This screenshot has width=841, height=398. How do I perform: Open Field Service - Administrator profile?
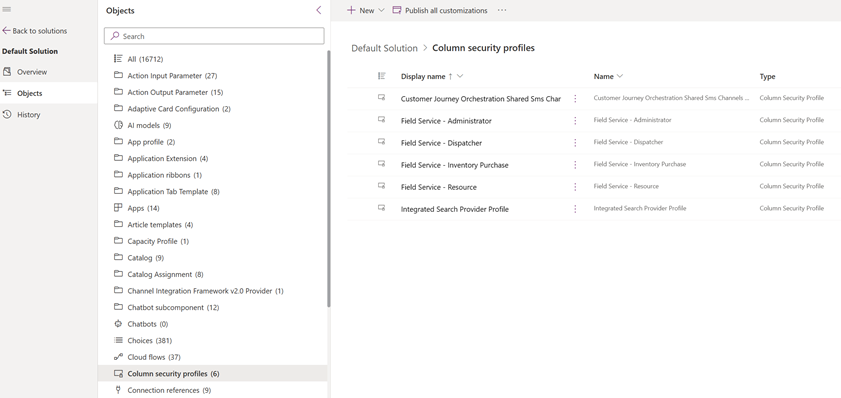click(446, 121)
